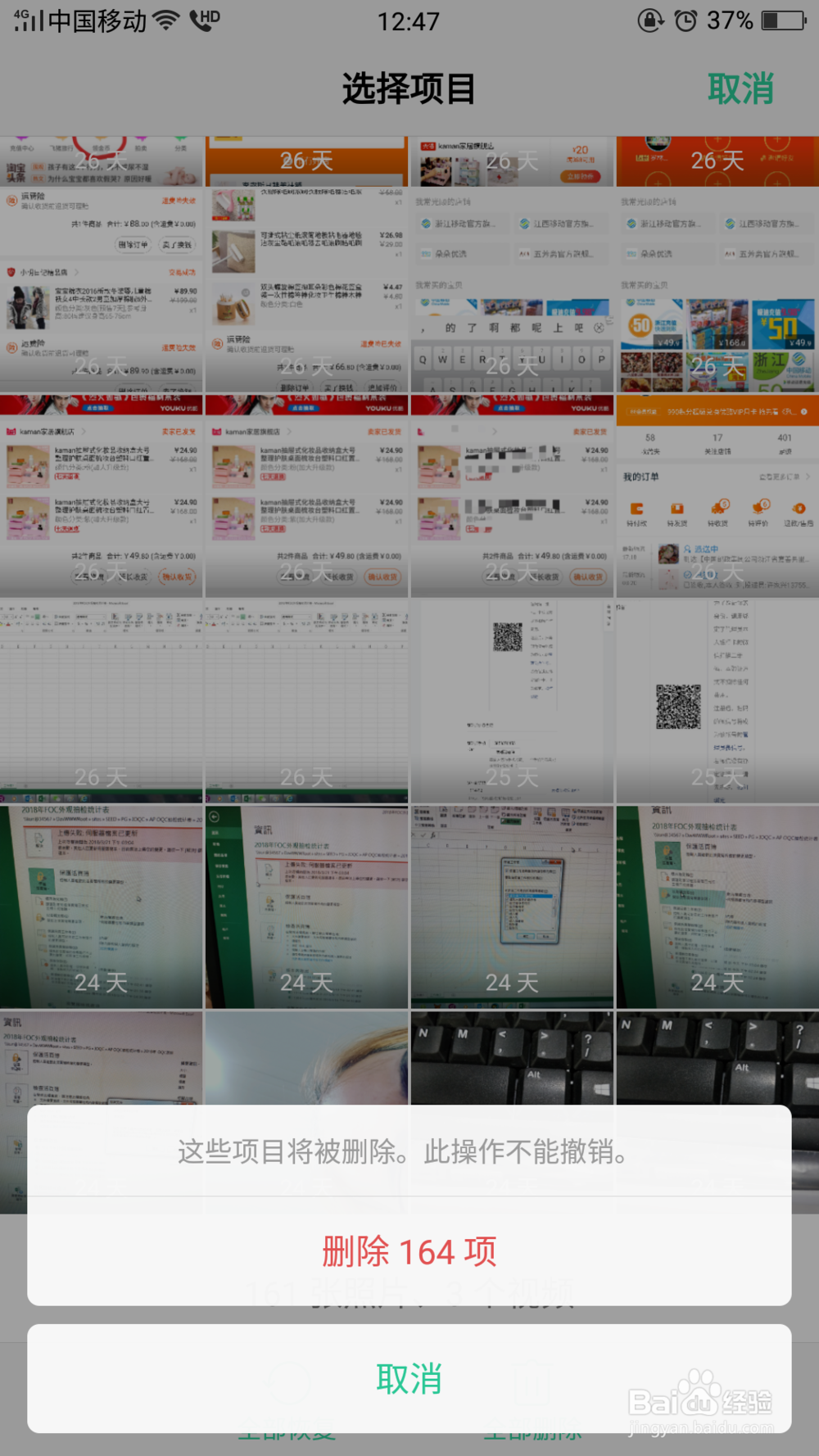Screen dimensions: 819x1456
Task: Select the monitor photo with dialog box thumbnail
Action: pos(512,907)
